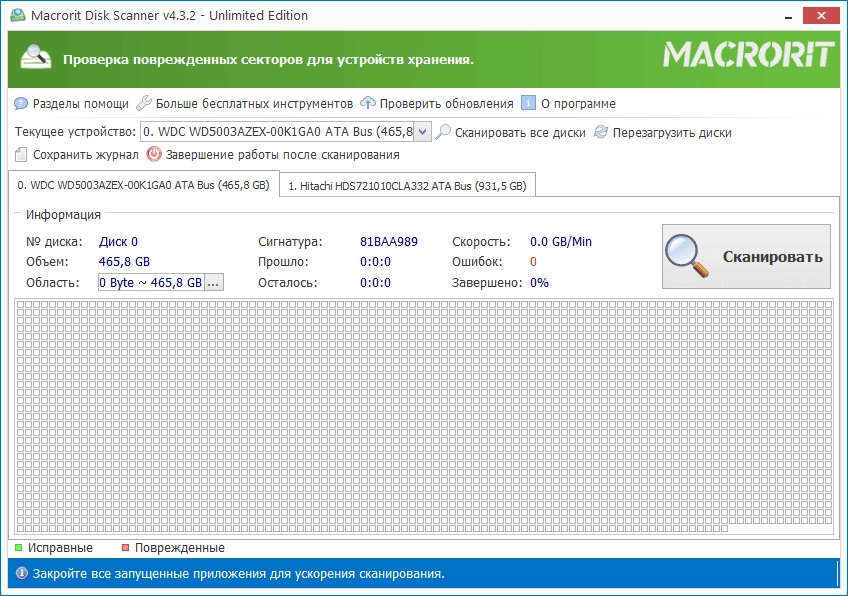Switch to the Hitachi HDS721010CLA332 disk tab

point(407,186)
